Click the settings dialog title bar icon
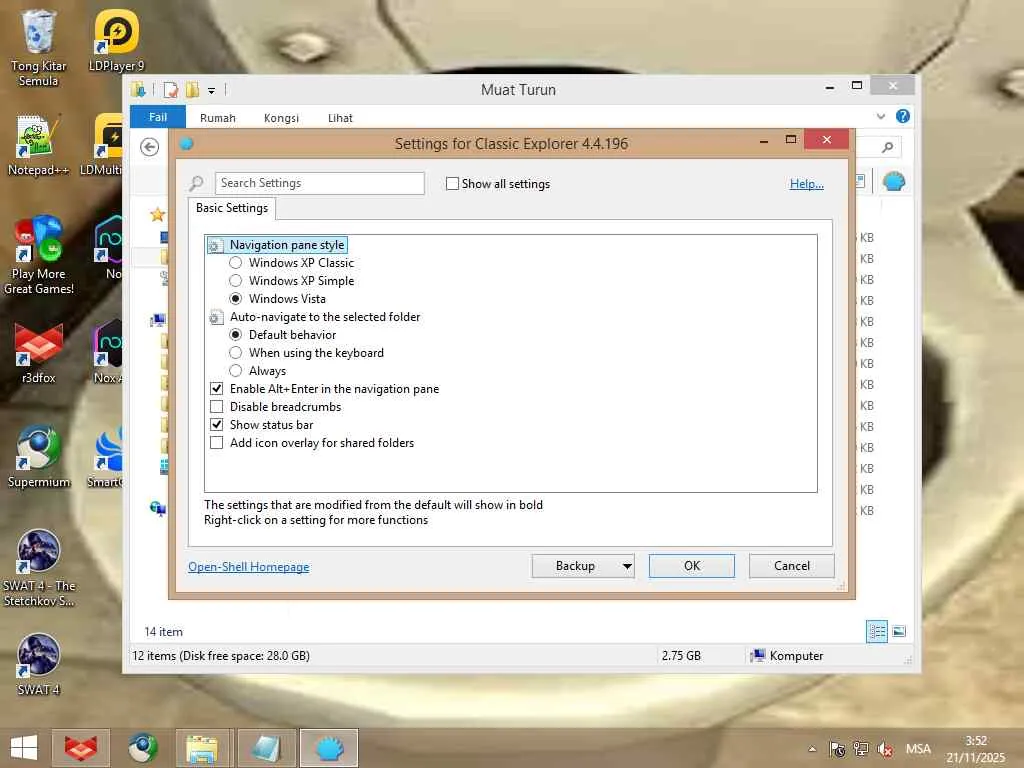This screenshot has height=768, width=1024. pos(186,144)
